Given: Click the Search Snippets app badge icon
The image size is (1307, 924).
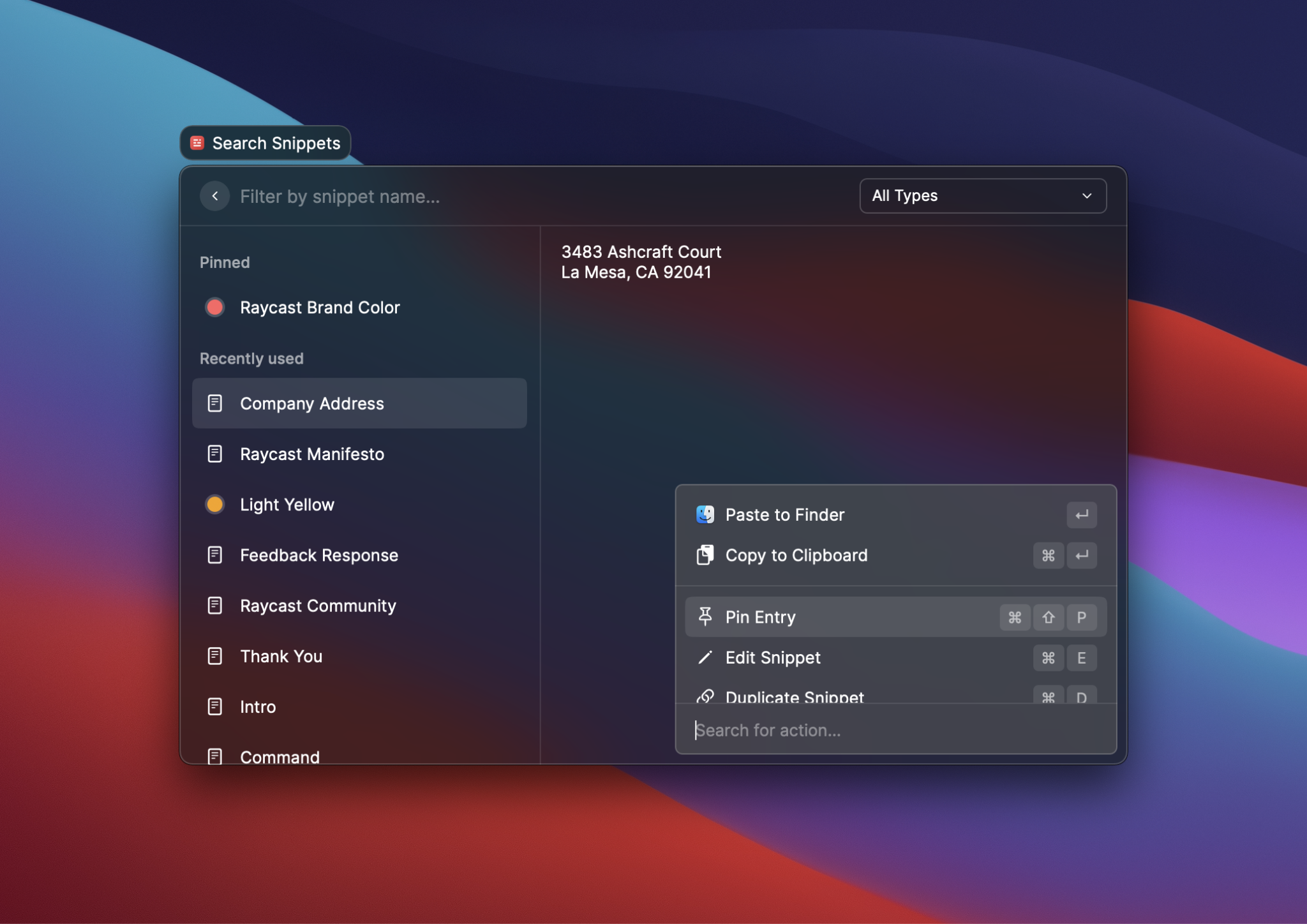Looking at the screenshot, I should click(x=198, y=143).
